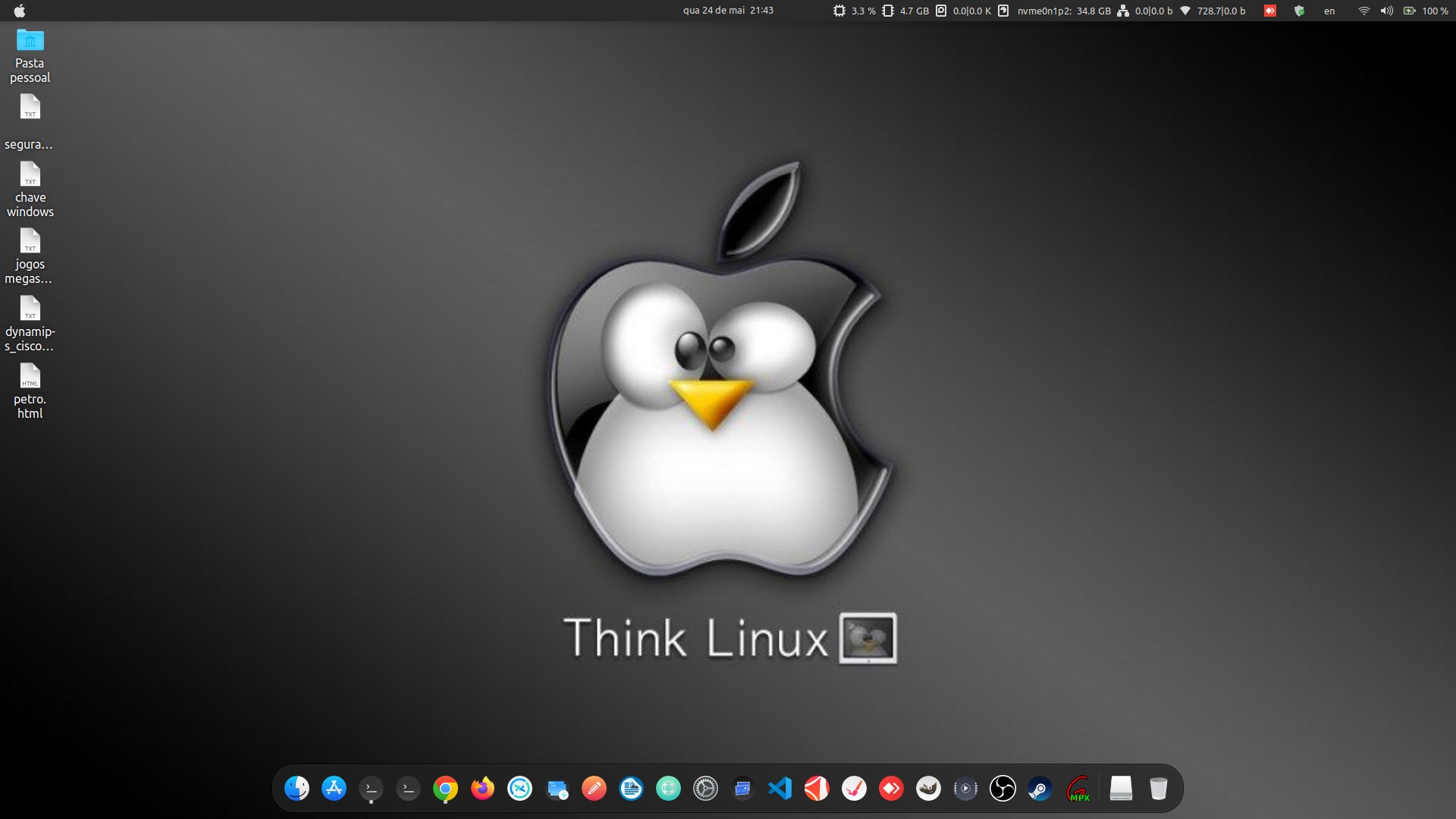This screenshot has width=1456, height=819.
Task: Launch the blue document writer app
Action: tap(631, 789)
